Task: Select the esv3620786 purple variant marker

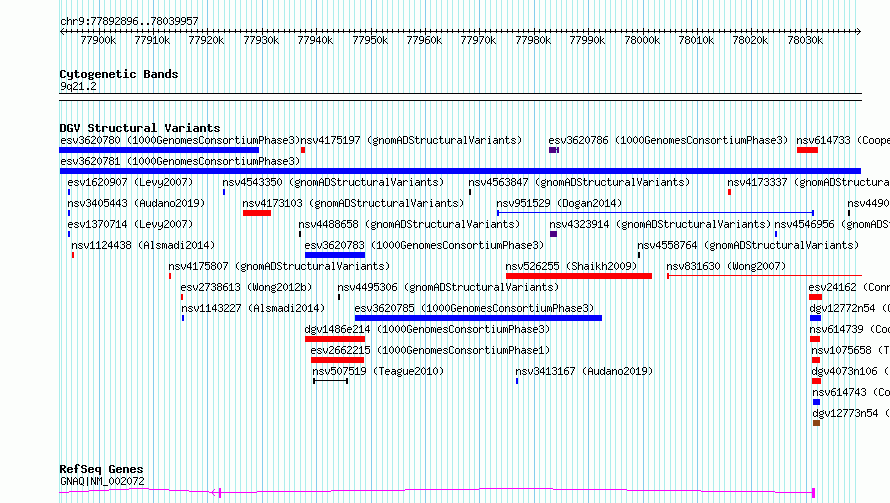Action: [x=554, y=150]
